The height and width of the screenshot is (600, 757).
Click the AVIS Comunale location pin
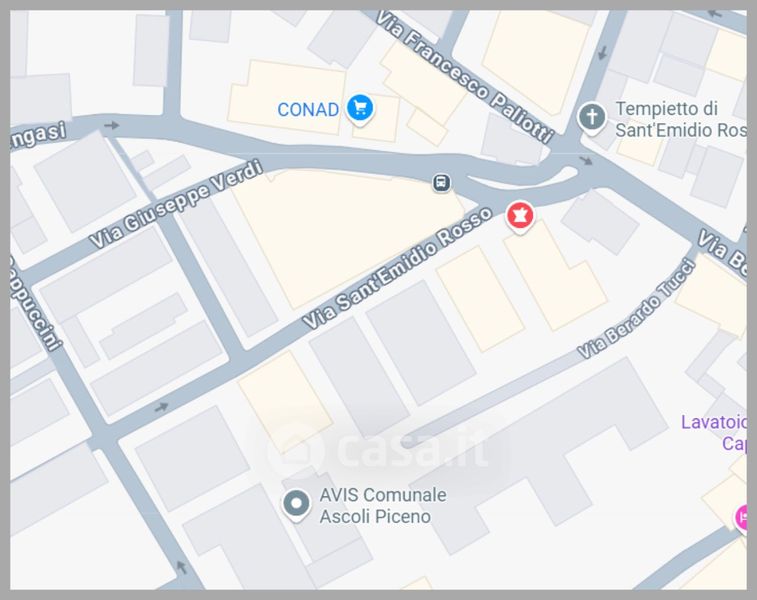pyautogui.click(x=296, y=505)
